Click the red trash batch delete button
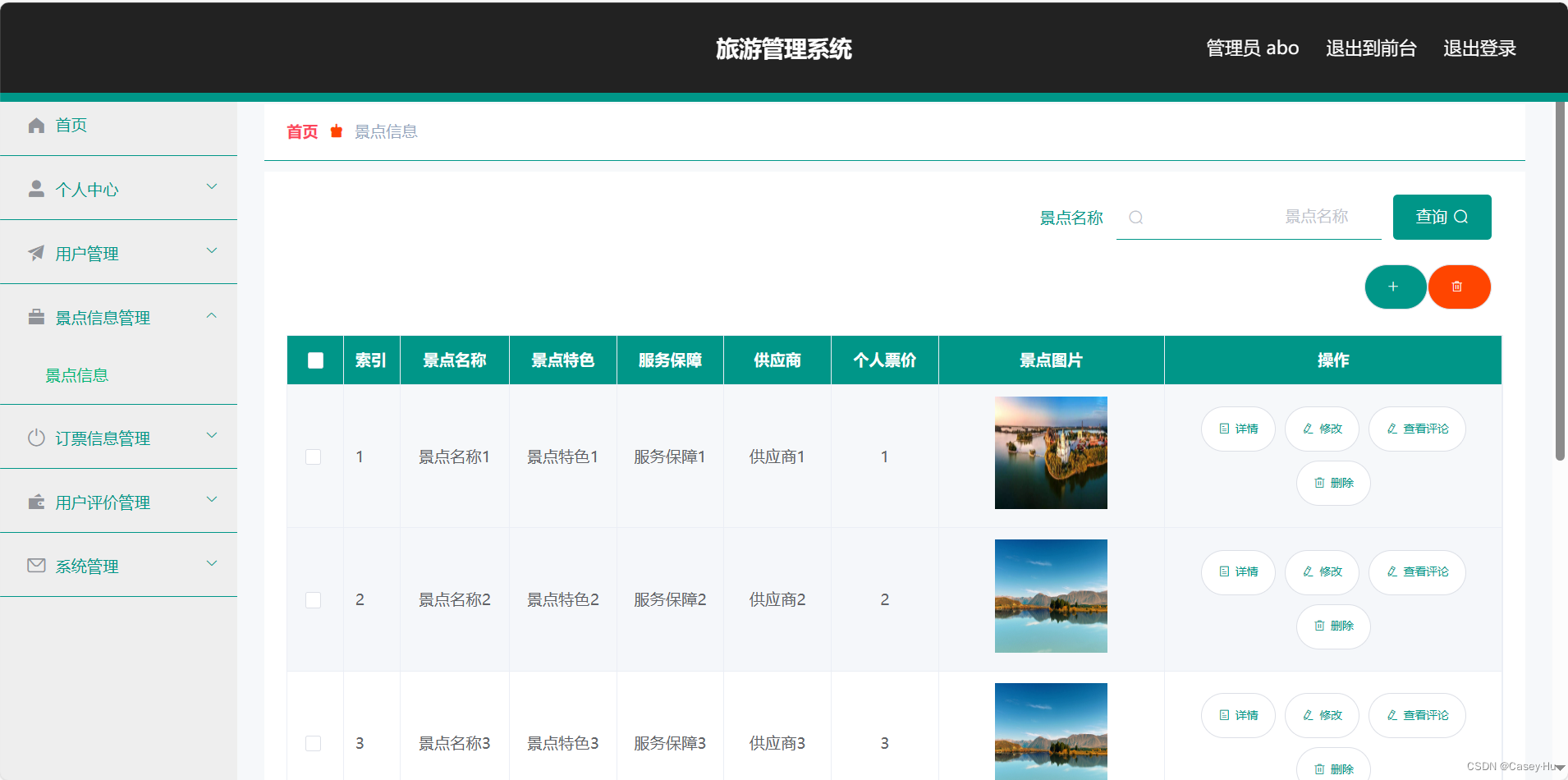 (1459, 287)
